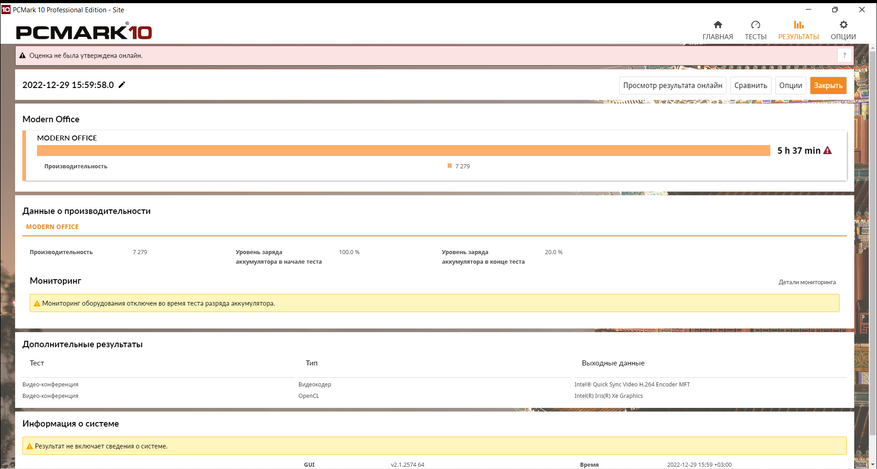The height and width of the screenshot is (469, 877).
Task: Open the Результаты bar chart icon
Action: click(x=798, y=25)
